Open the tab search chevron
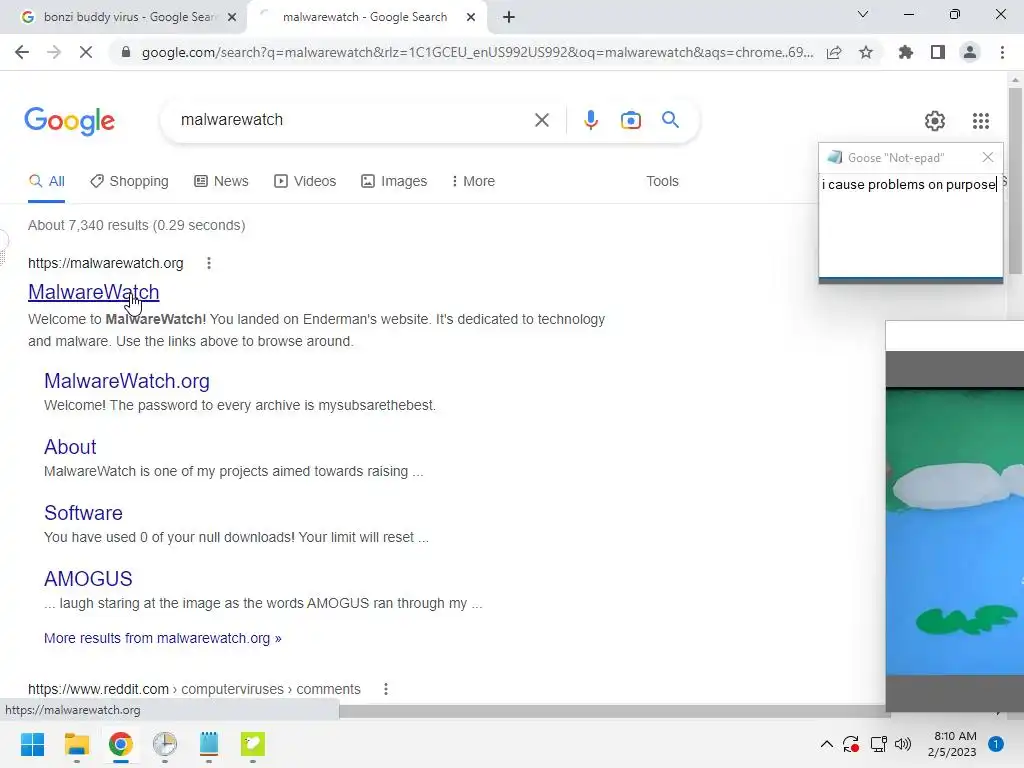 click(863, 14)
